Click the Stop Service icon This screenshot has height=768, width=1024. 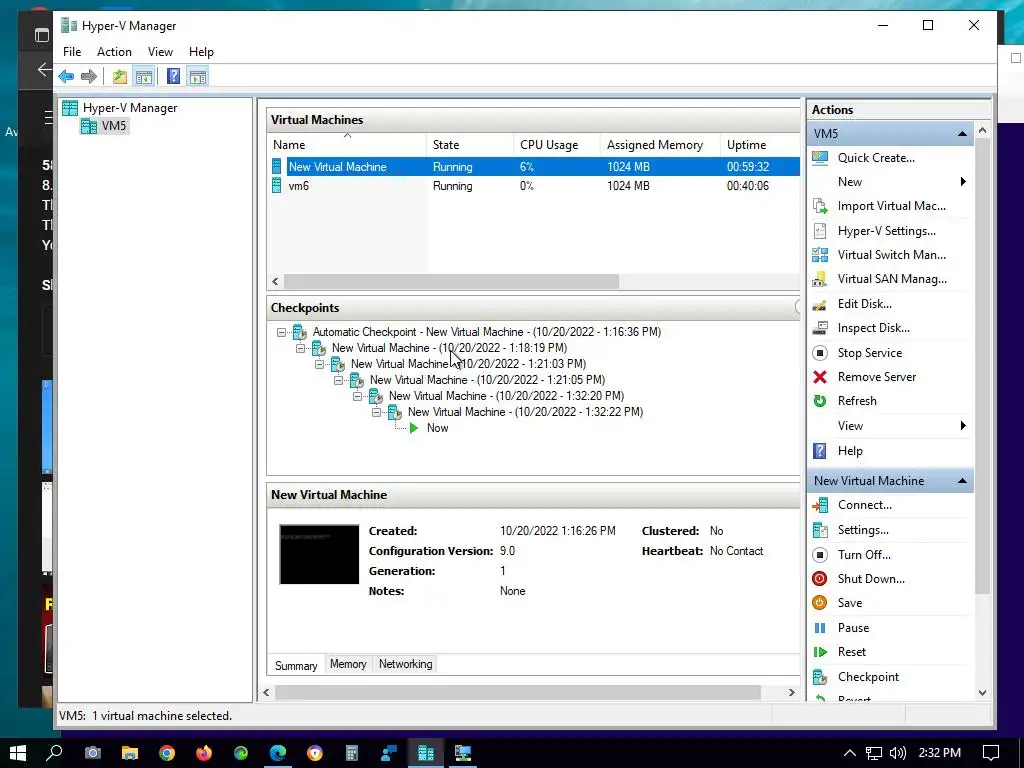(x=820, y=353)
